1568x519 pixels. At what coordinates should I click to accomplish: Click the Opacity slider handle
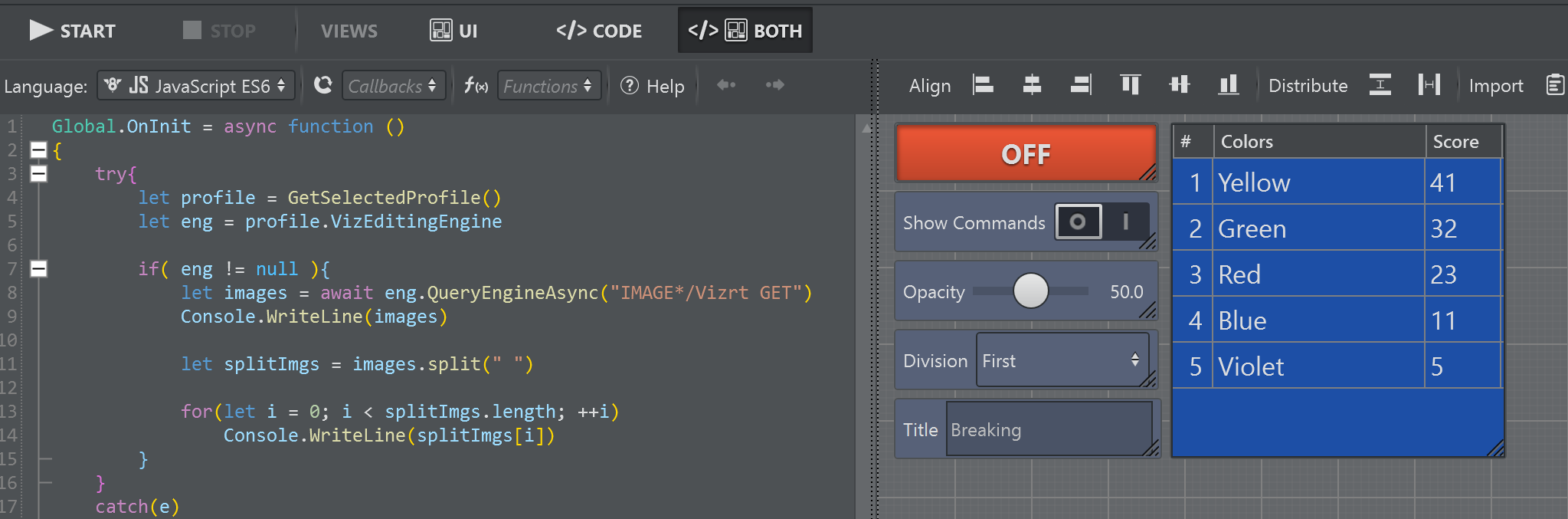(1030, 291)
